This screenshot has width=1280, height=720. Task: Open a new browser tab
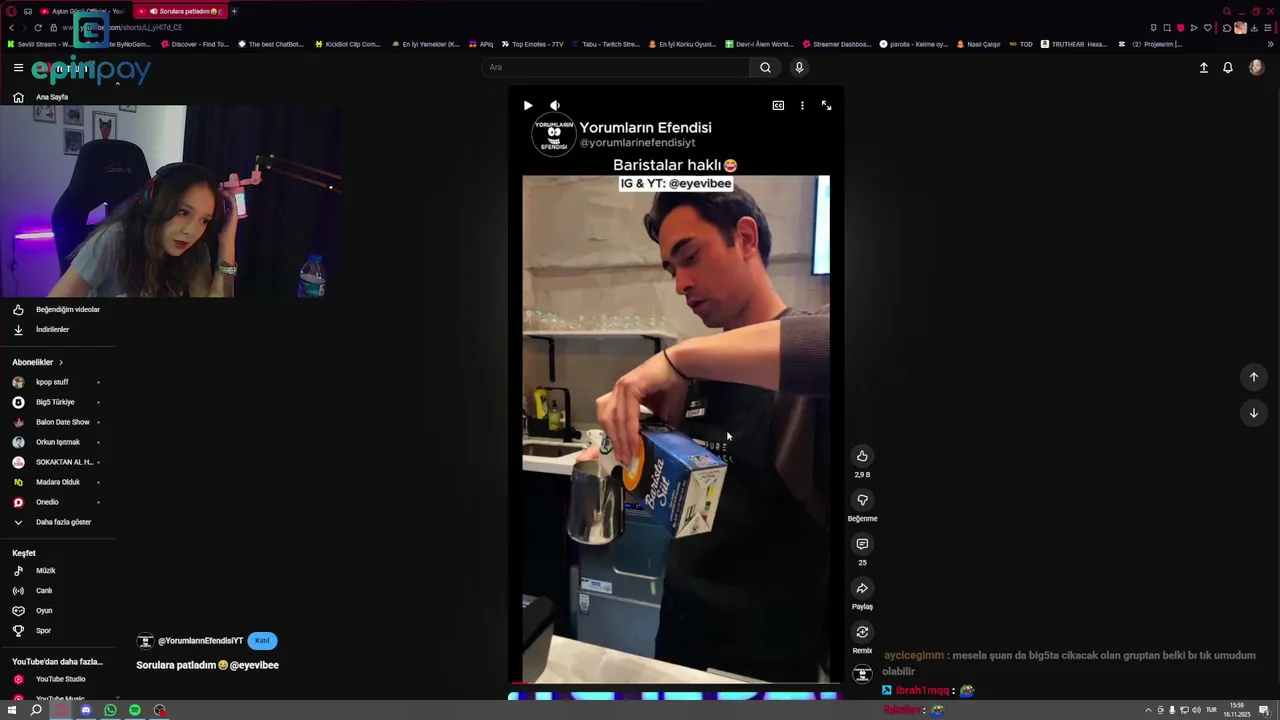234,11
